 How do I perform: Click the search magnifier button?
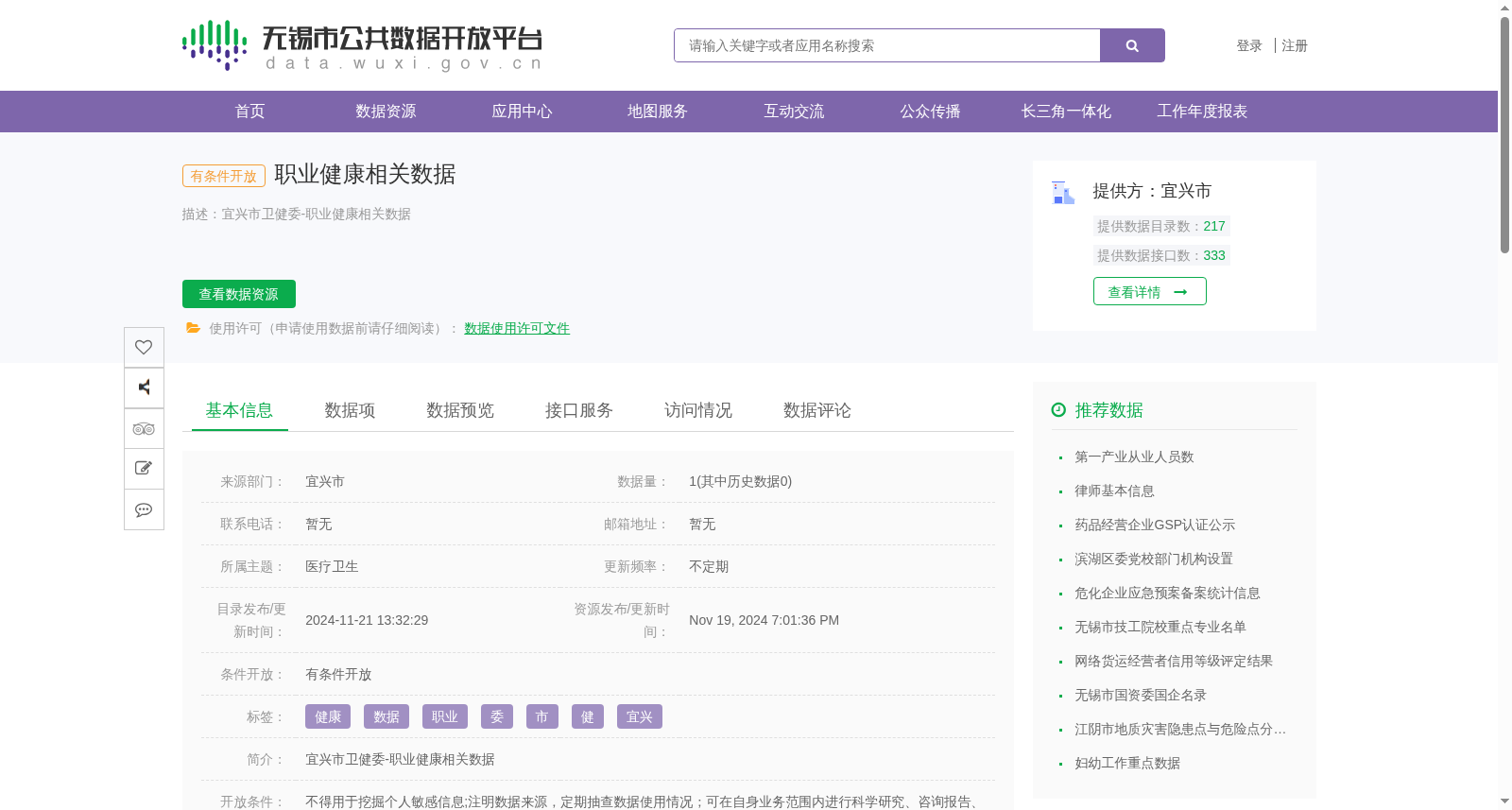click(1132, 45)
